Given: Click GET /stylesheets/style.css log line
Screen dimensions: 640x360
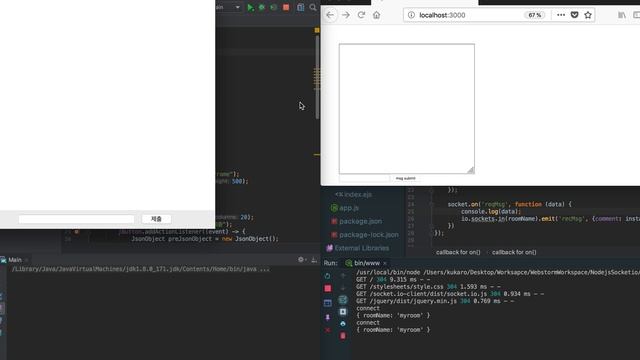Looking at the screenshot, I should coord(428,287).
